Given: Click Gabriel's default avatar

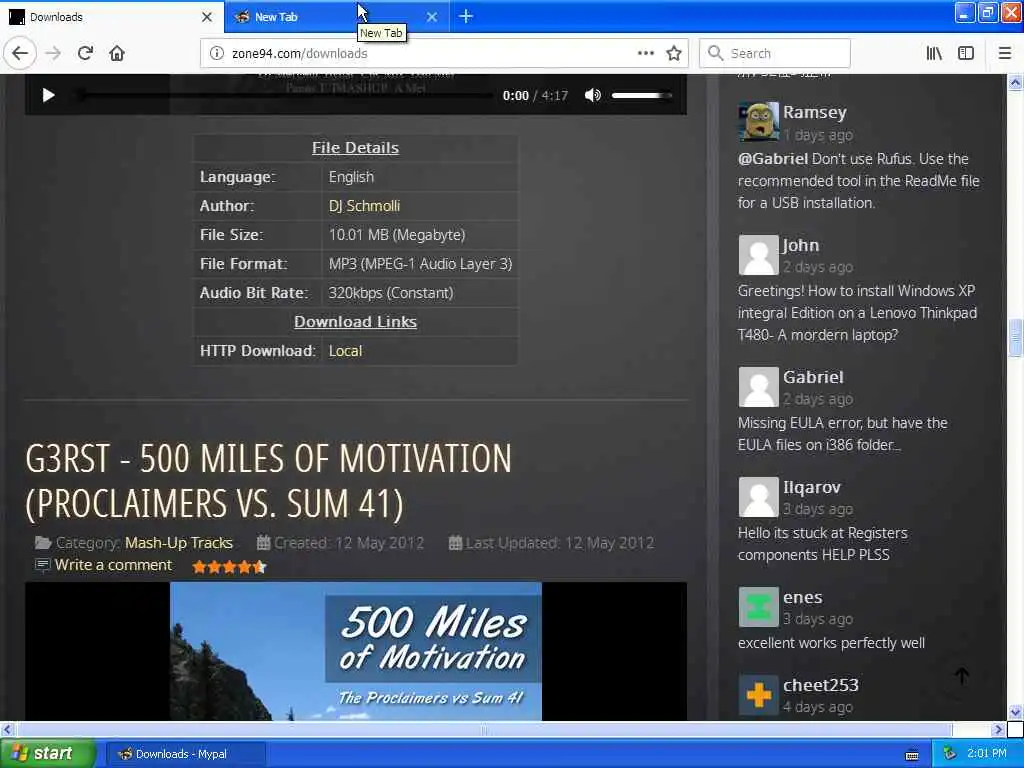Looking at the screenshot, I should click(758, 387).
